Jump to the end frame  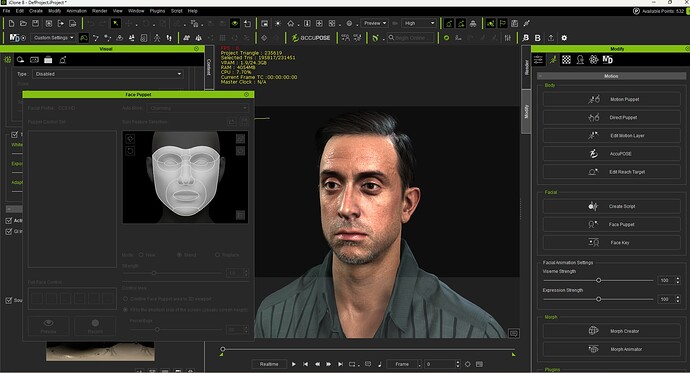340,364
